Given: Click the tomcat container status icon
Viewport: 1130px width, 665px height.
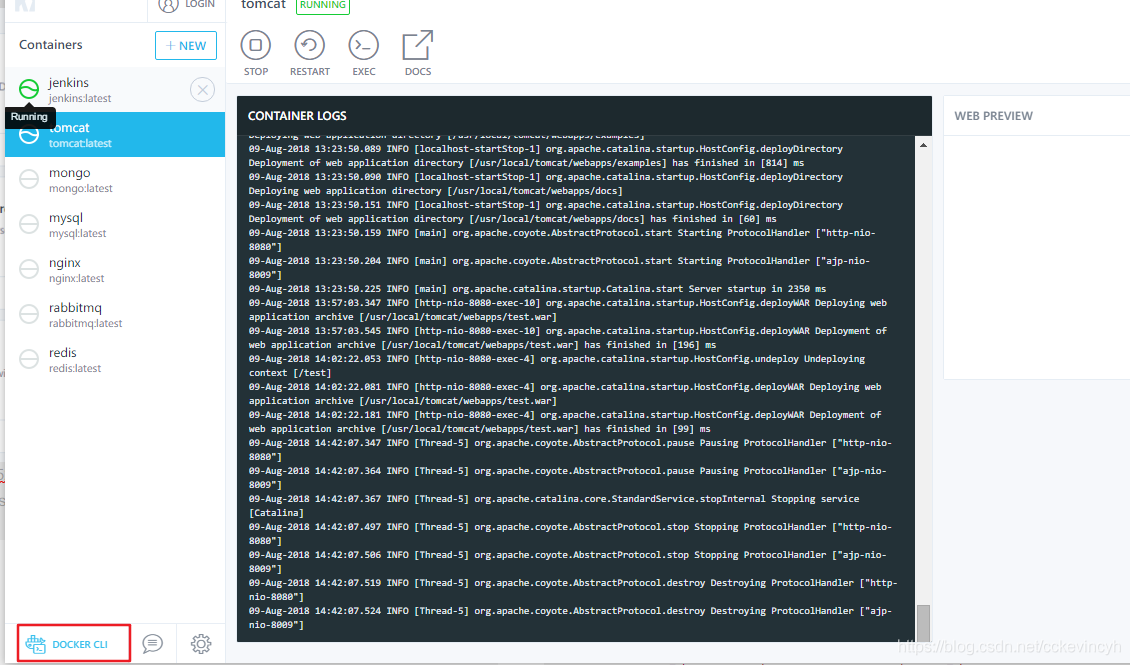Looking at the screenshot, I should [x=29, y=134].
